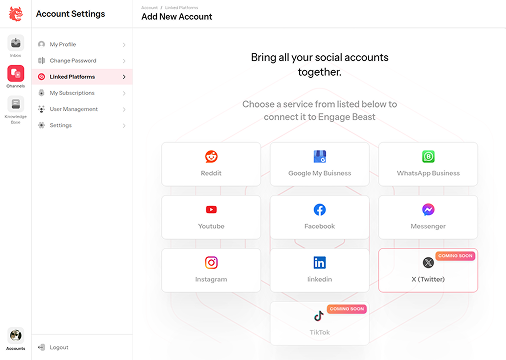Connect the LinkedIn service card
The width and height of the screenshot is (506, 360).
tap(320, 270)
